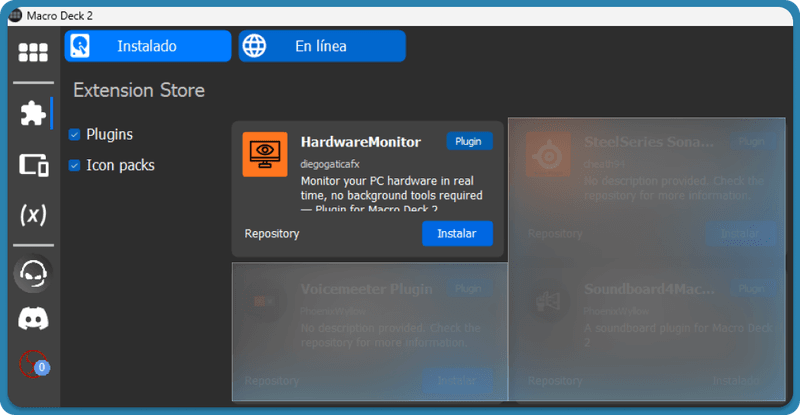
Task: Click the notifications icon with 0 badge
Action: click(x=34, y=364)
